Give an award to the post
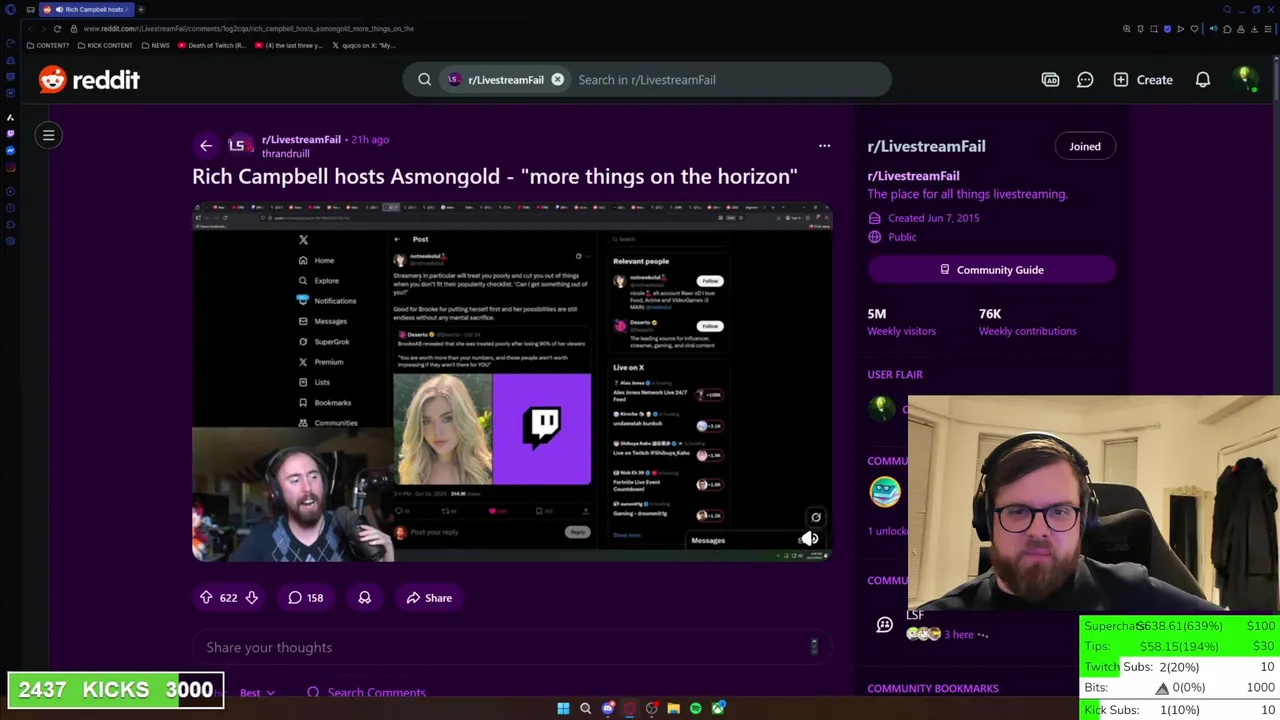The image size is (1280, 720). [365, 598]
